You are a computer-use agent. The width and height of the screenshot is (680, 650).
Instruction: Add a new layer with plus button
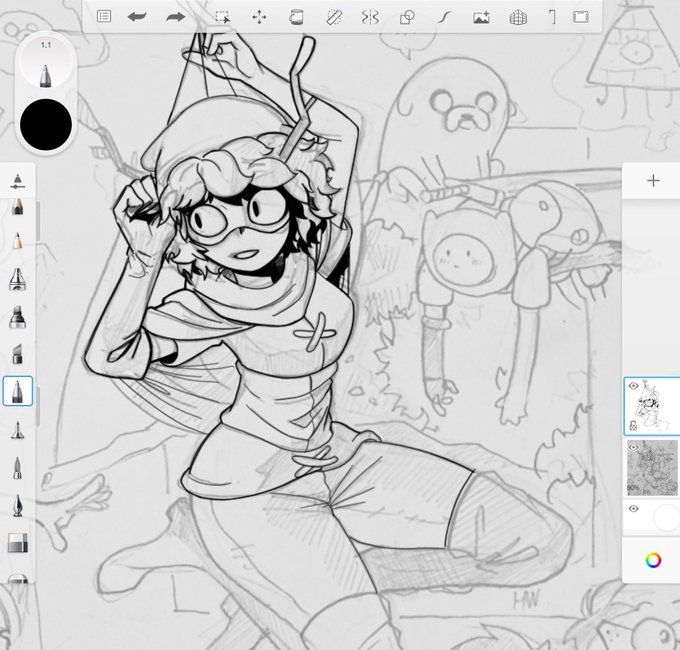(x=653, y=180)
